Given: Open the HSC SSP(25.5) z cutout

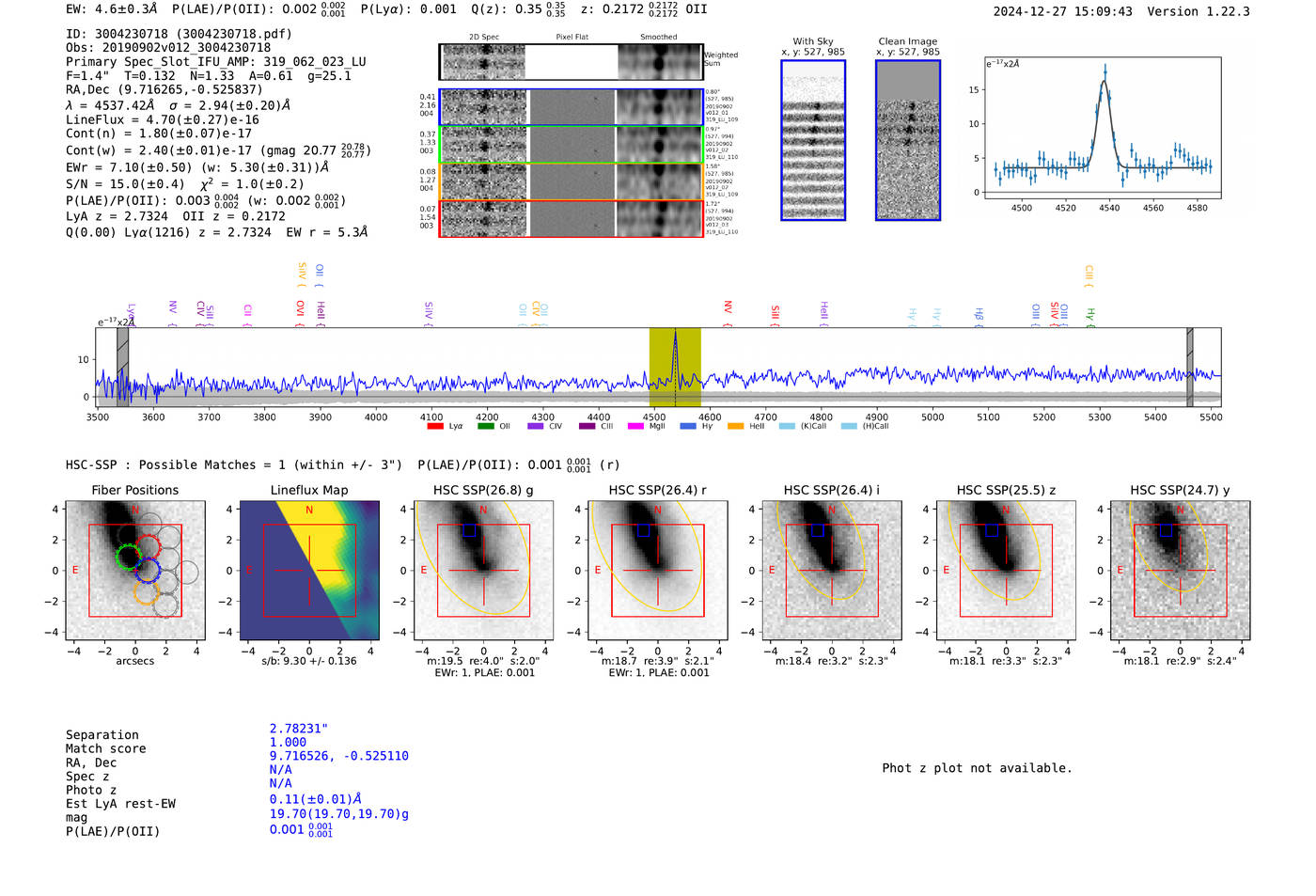Looking at the screenshot, I should point(1006,571).
